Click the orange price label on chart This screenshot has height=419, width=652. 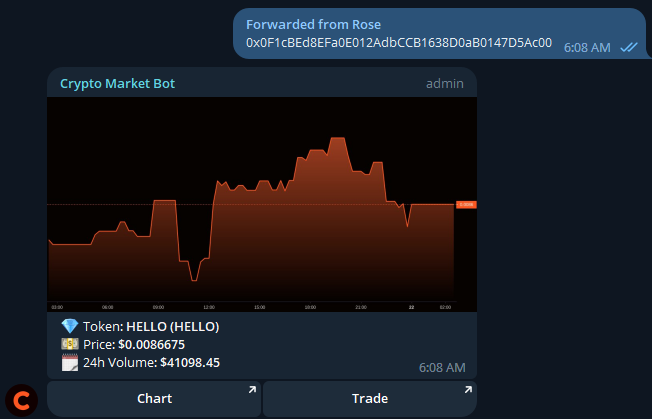click(x=466, y=205)
